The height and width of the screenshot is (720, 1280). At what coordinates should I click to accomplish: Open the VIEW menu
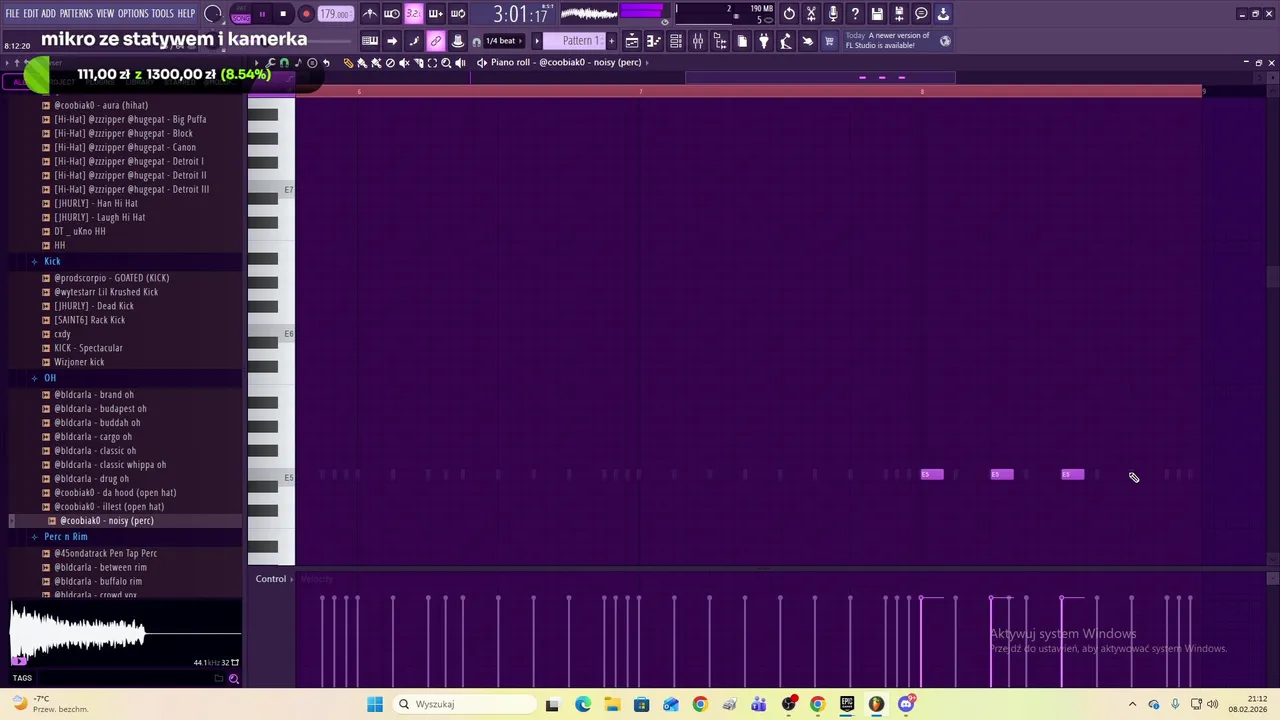(x=105, y=14)
